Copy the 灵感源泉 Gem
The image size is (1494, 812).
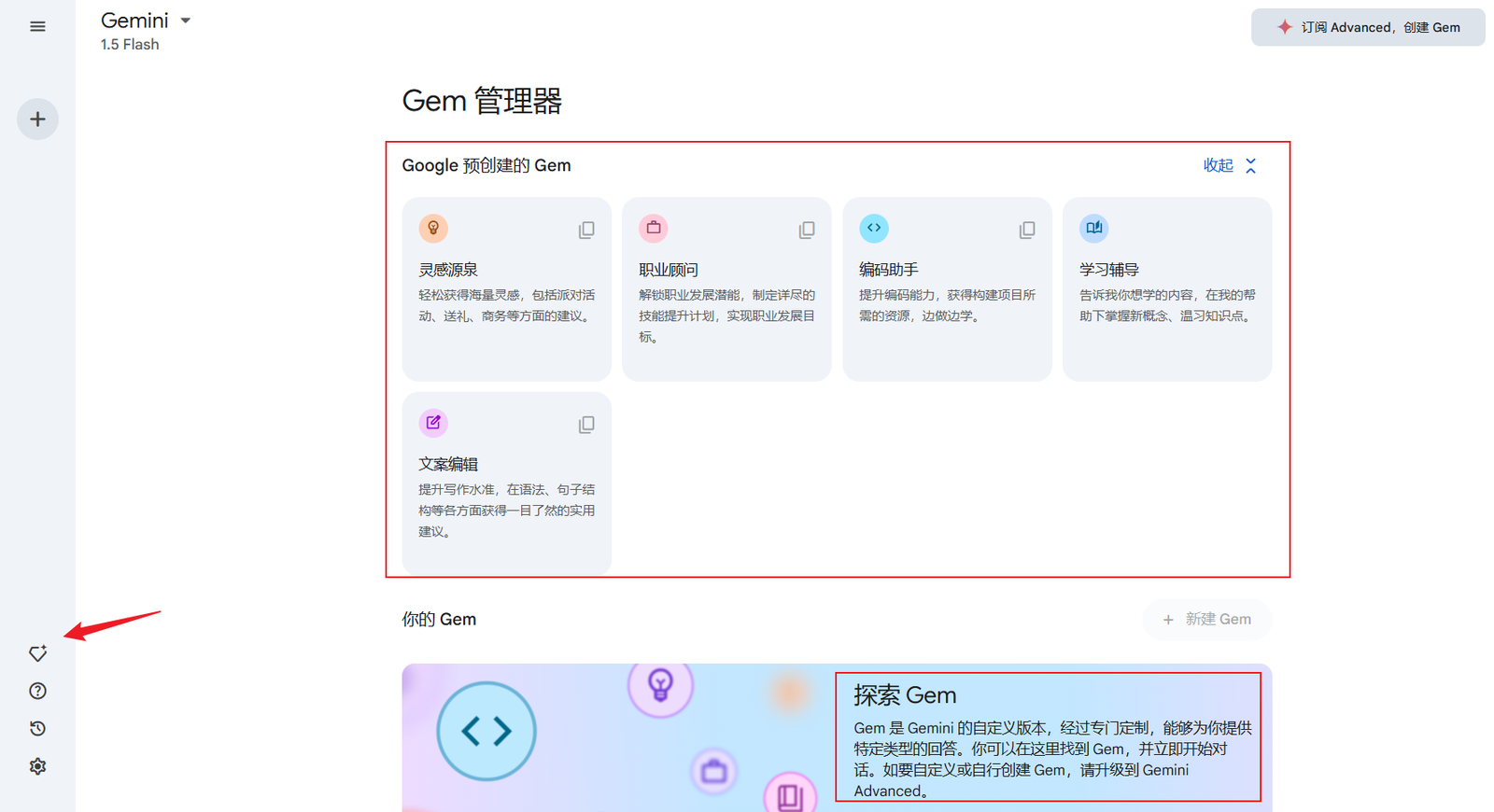[x=586, y=230]
